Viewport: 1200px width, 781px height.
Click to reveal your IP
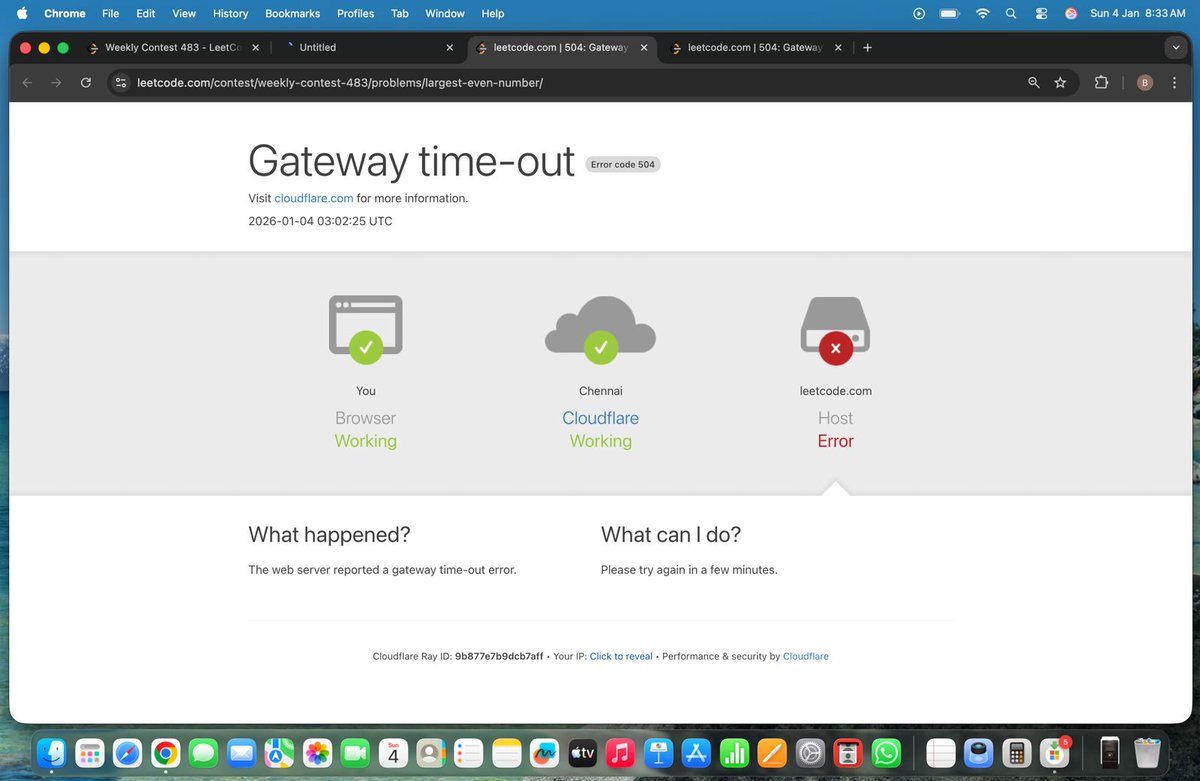[621, 656]
